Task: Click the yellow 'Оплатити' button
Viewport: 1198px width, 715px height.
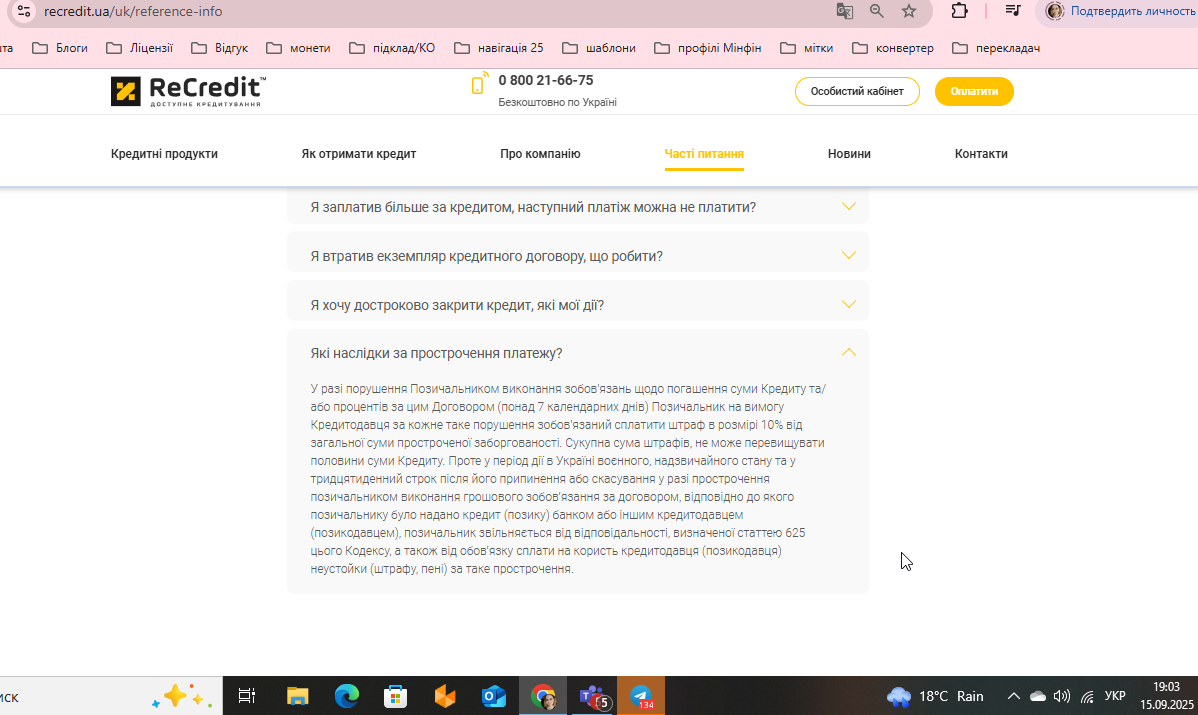Action: (974, 91)
